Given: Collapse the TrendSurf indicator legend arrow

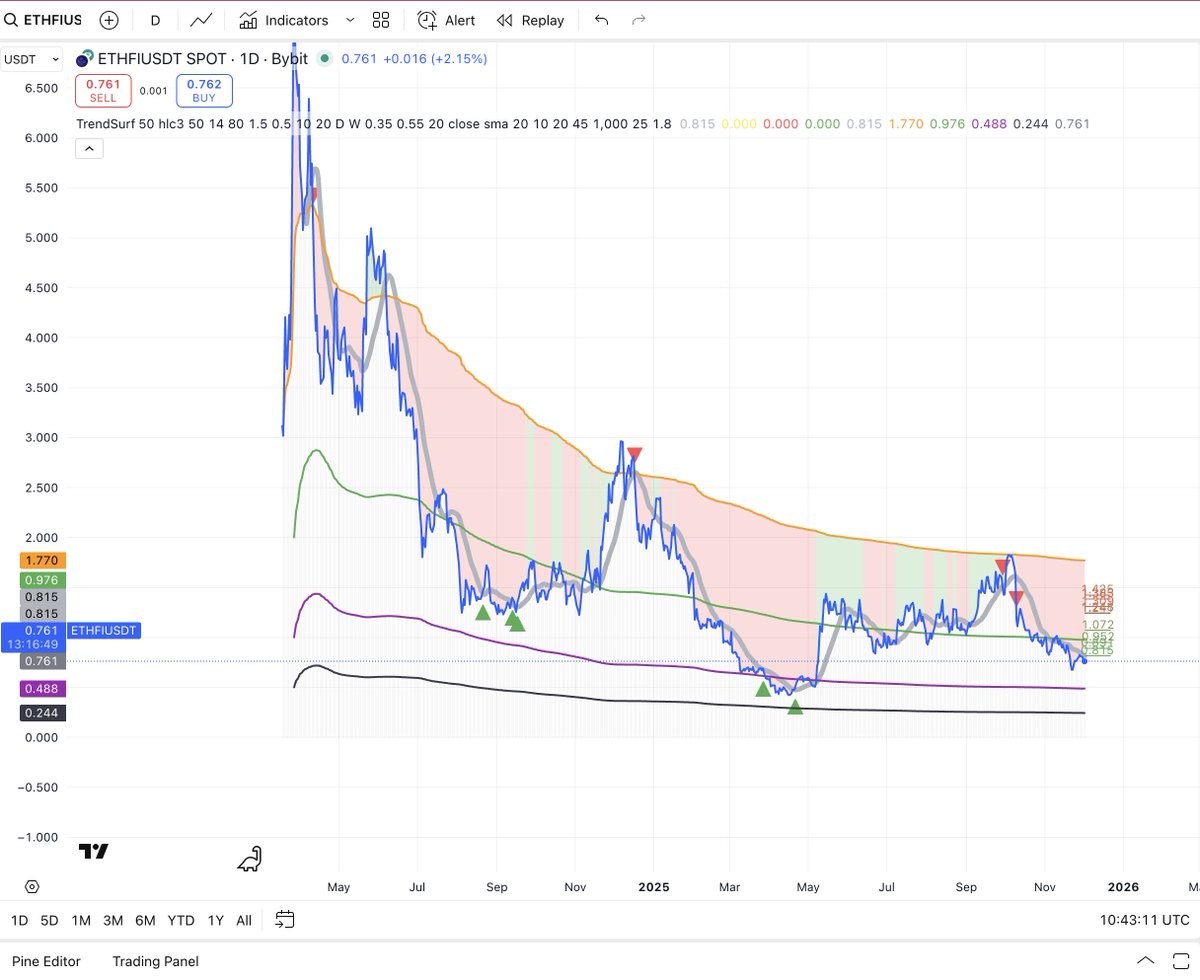Looking at the screenshot, I should click(89, 147).
